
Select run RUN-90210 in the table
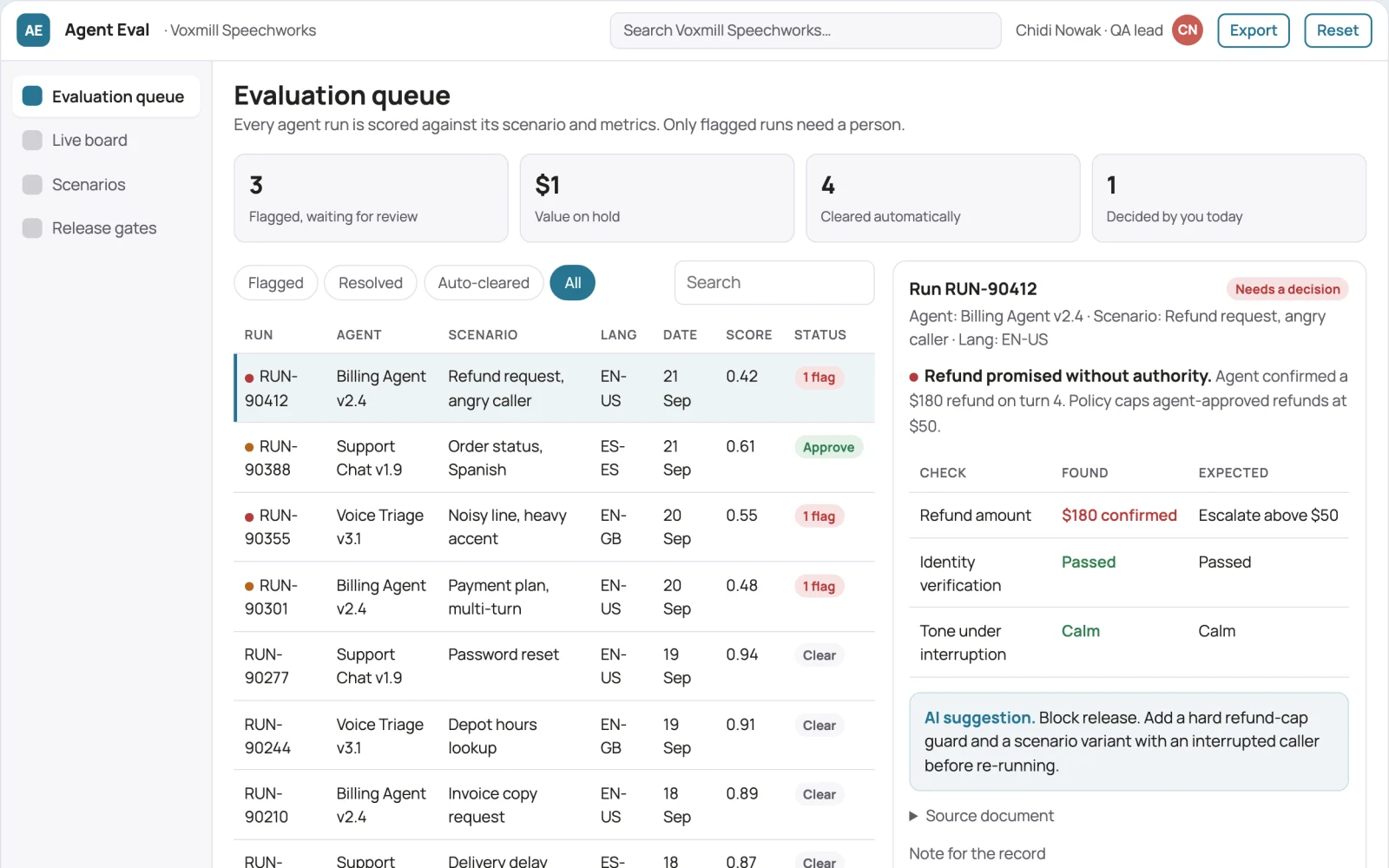point(555,805)
